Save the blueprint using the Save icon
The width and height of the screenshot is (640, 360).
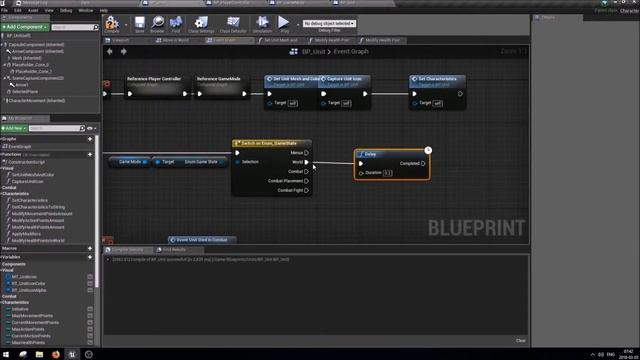coord(140,24)
